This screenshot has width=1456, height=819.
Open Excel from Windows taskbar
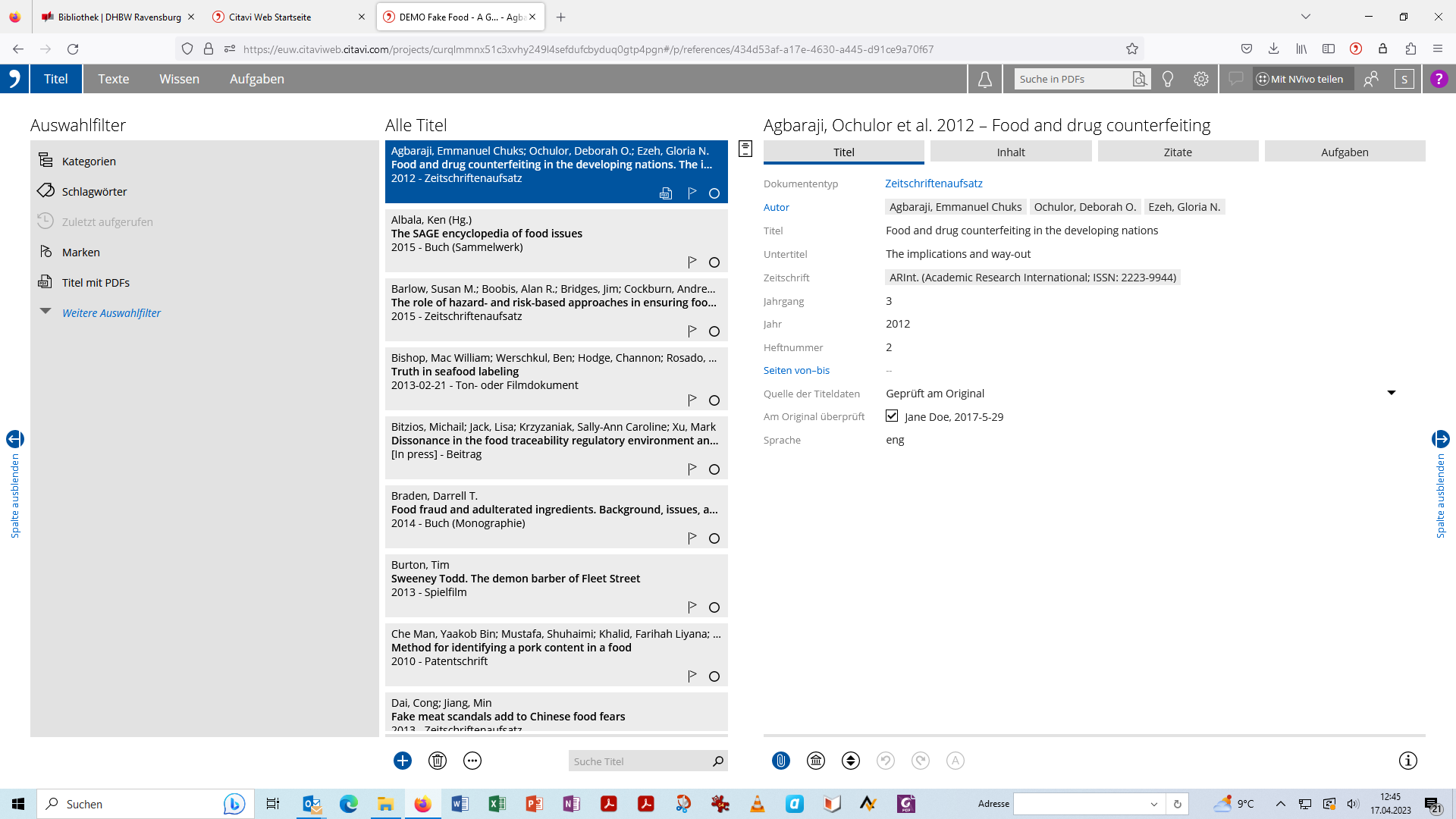pos(497,804)
